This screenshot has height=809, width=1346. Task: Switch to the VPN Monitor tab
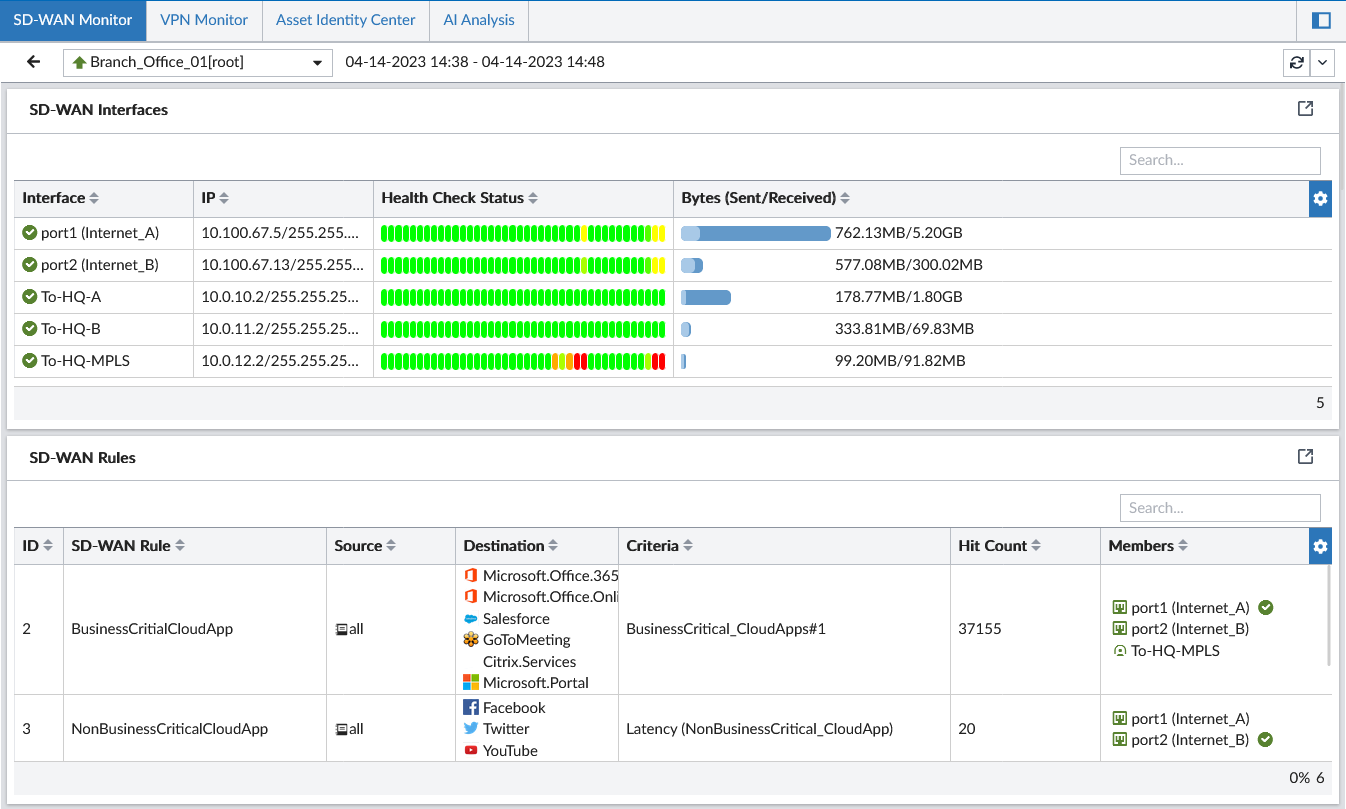204,20
